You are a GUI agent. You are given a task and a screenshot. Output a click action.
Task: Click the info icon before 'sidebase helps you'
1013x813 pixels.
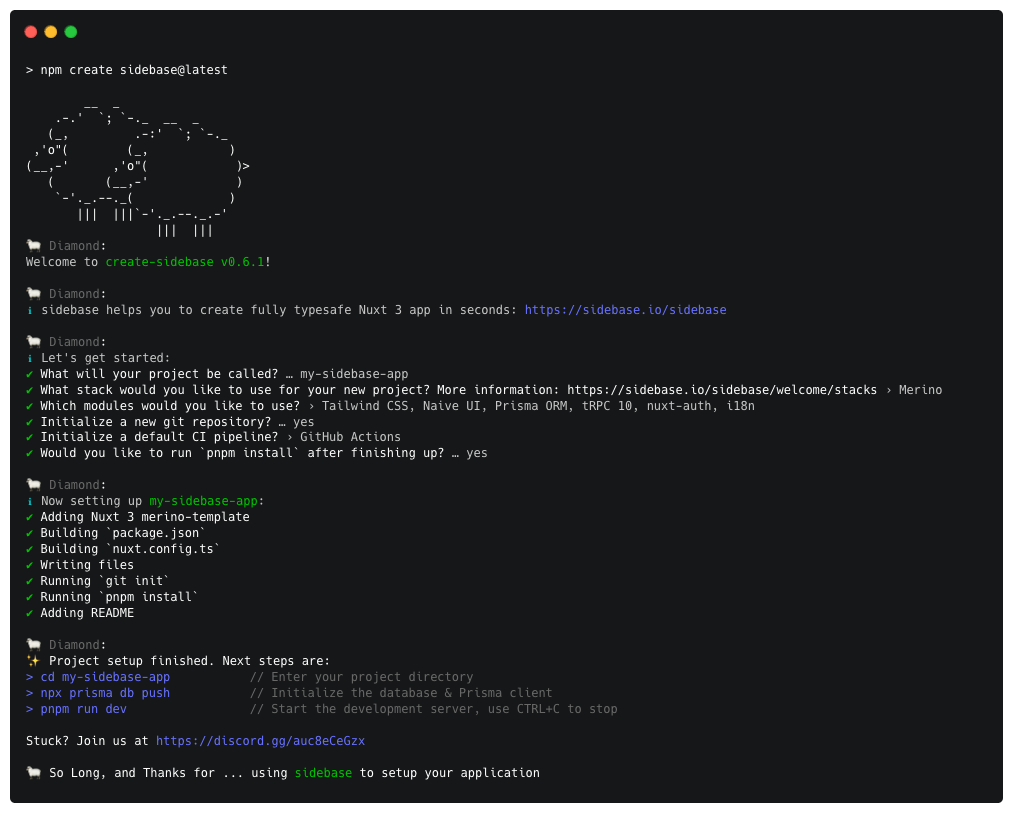30,310
